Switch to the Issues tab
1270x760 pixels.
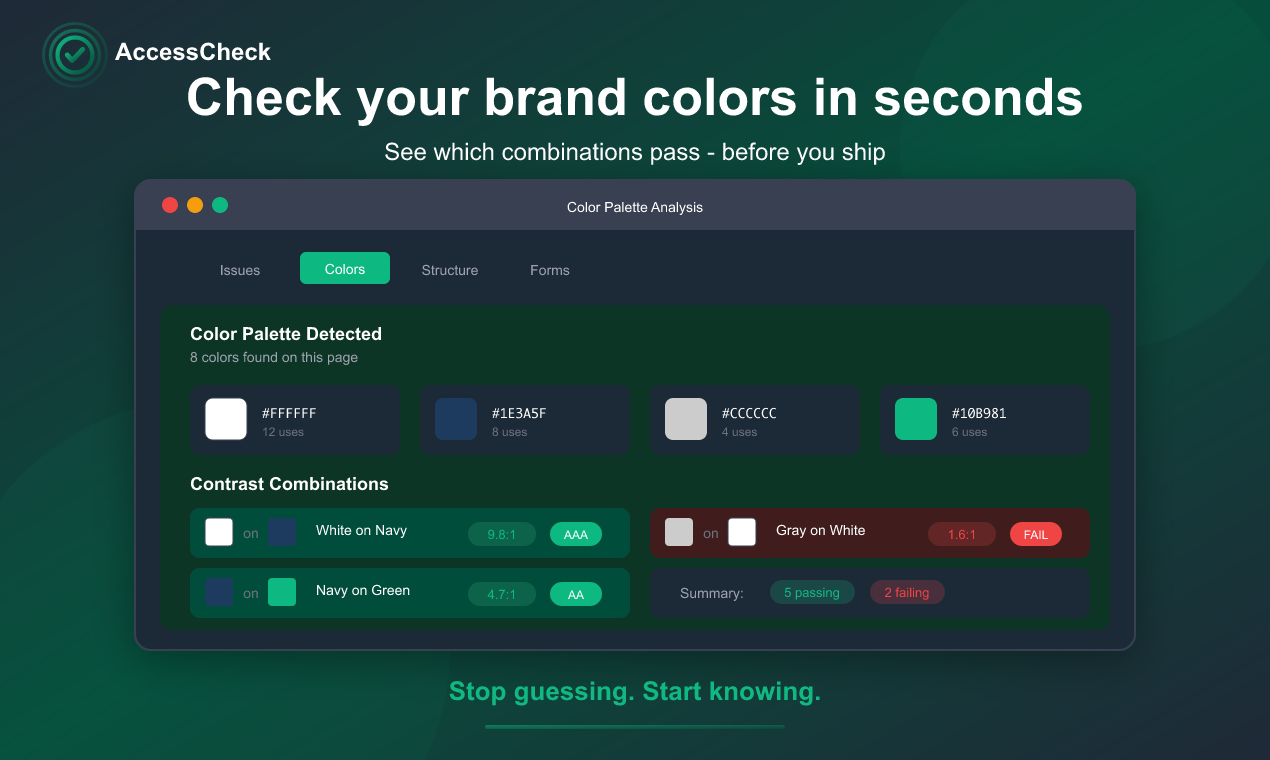coord(240,269)
